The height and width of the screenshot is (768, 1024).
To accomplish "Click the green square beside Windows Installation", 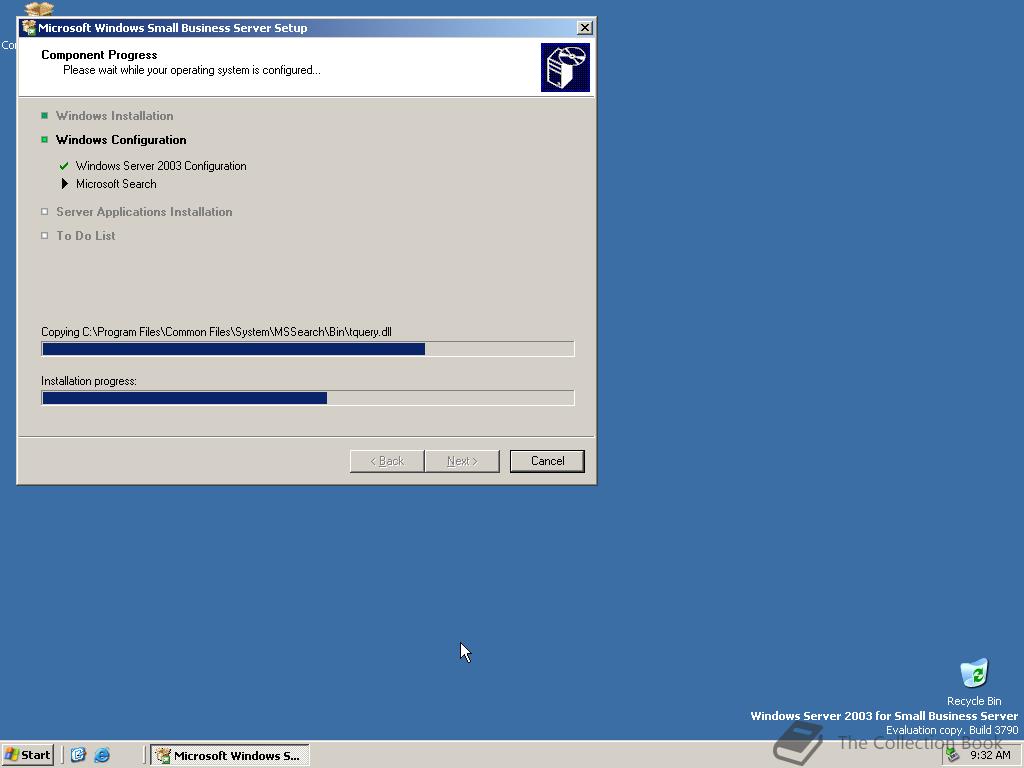I will tap(44, 116).
